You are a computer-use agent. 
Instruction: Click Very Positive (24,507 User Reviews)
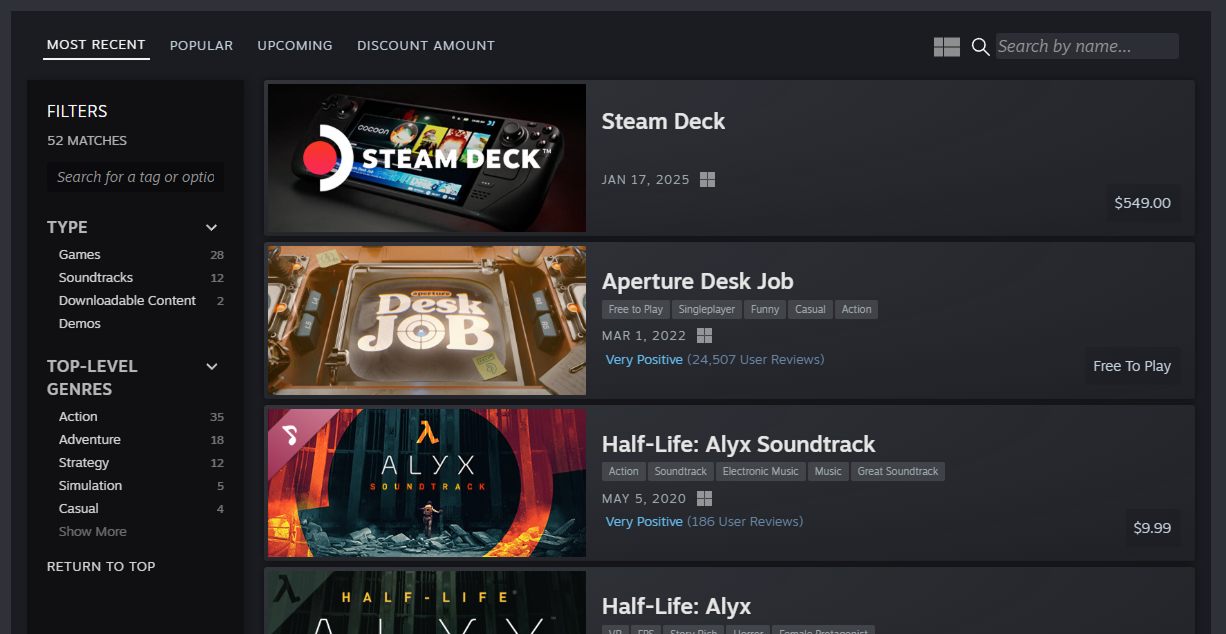coord(715,360)
